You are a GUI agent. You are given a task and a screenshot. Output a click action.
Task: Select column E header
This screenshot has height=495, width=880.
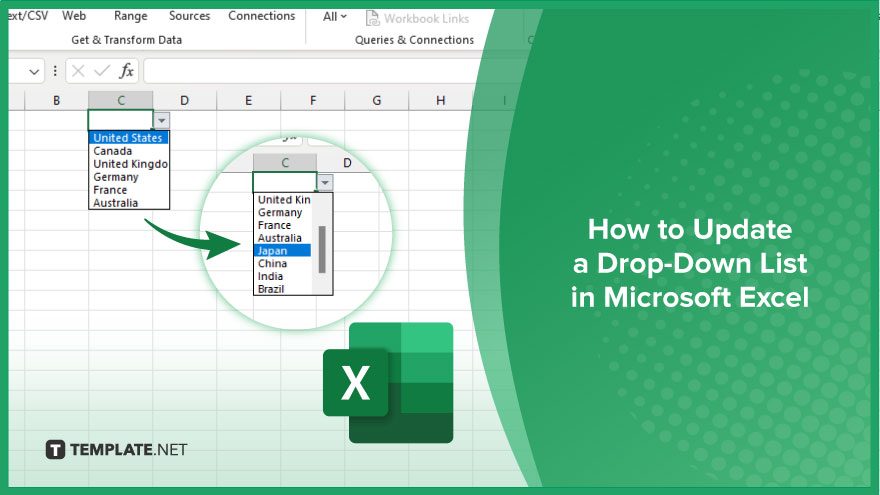point(248,100)
